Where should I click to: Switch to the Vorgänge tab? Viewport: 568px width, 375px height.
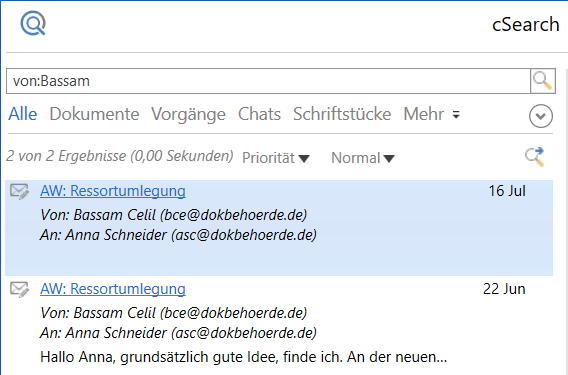tap(188, 114)
